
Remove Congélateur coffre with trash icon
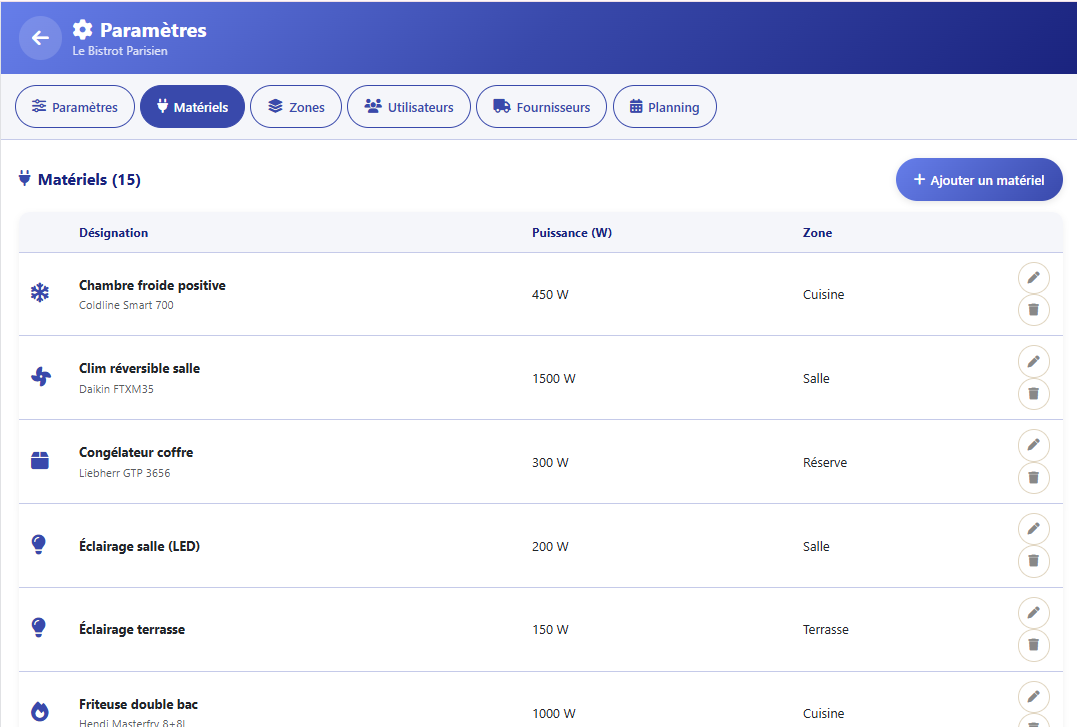click(x=1033, y=478)
